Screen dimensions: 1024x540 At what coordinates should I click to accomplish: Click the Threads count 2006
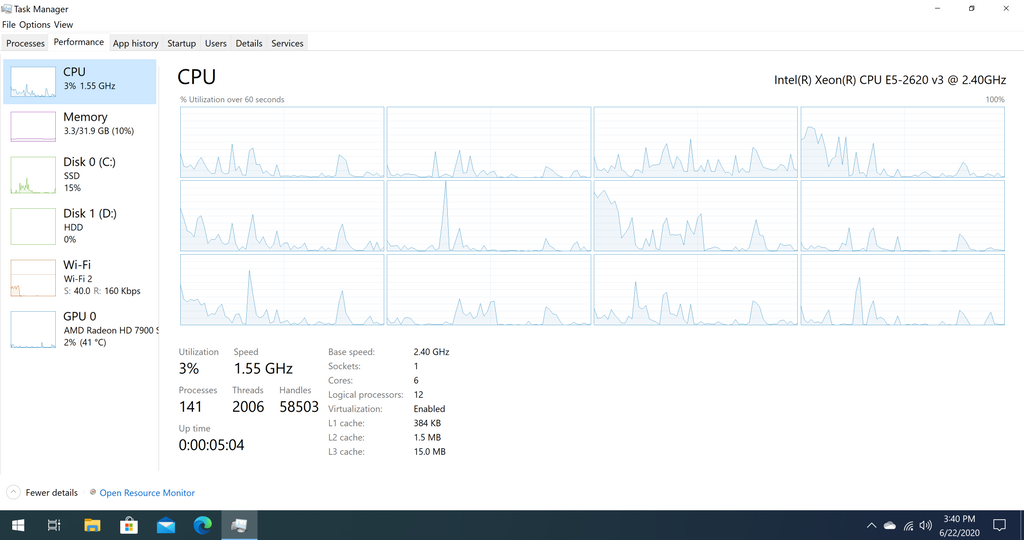[248, 407]
